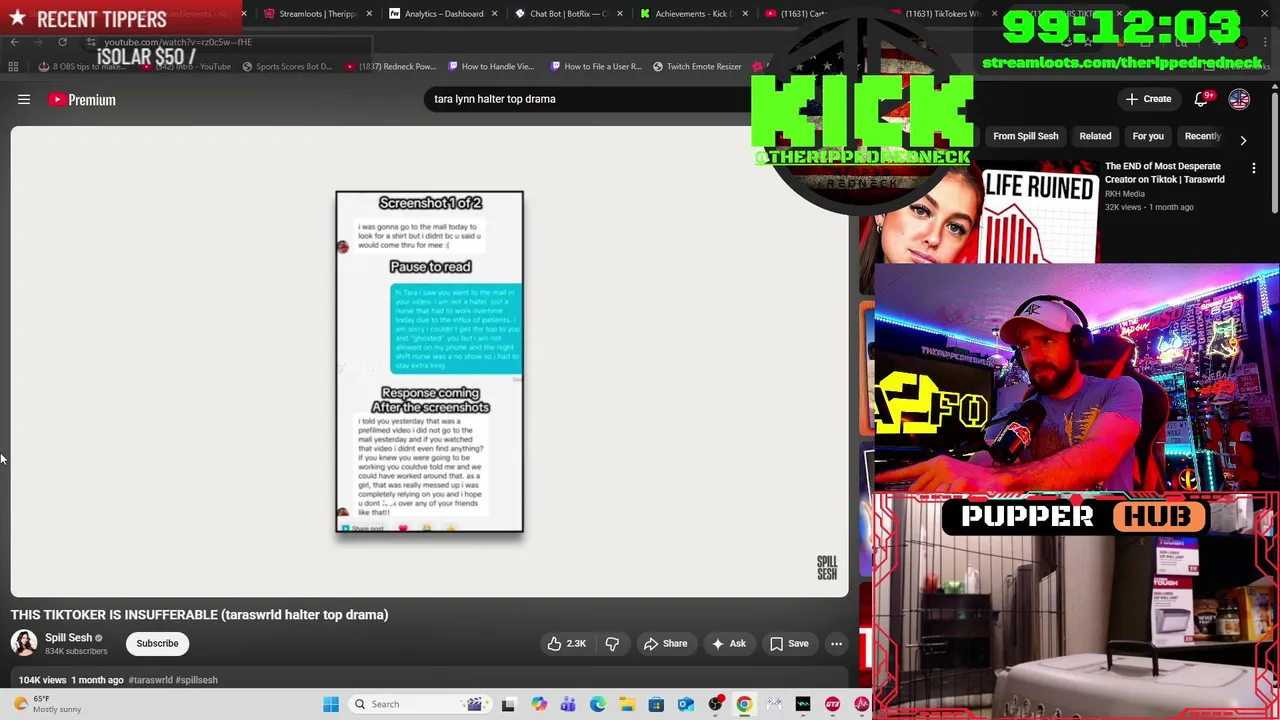Close the Analytics – Dashboard tab
The width and height of the screenshot is (1280, 720).
point(494,14)
